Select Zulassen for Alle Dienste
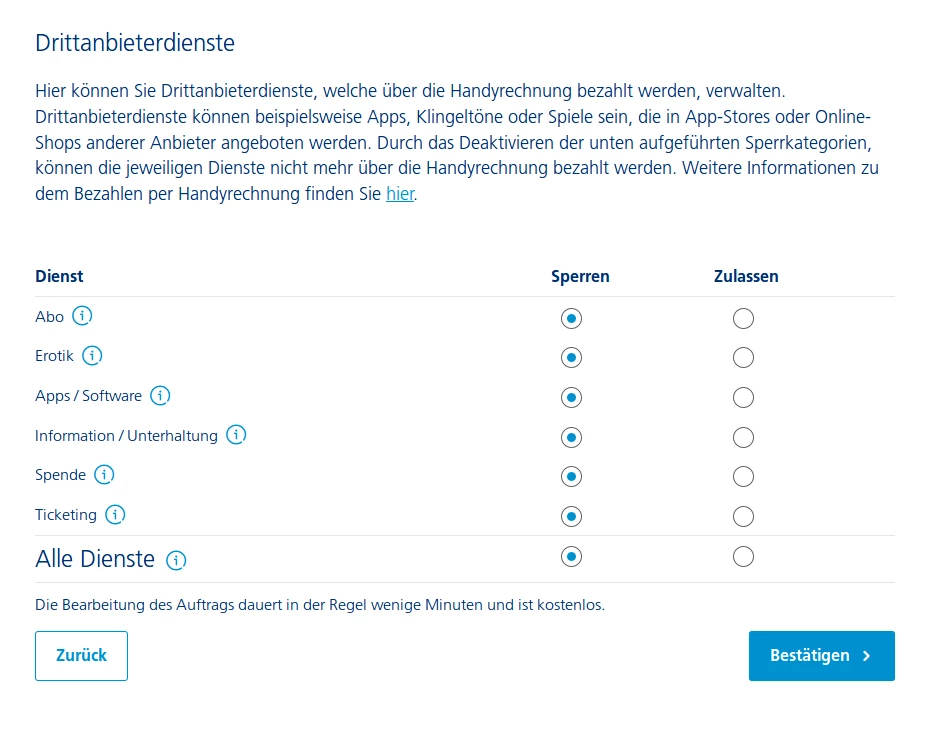The height and width of the screenshot is (746, 927). (743, 557)
